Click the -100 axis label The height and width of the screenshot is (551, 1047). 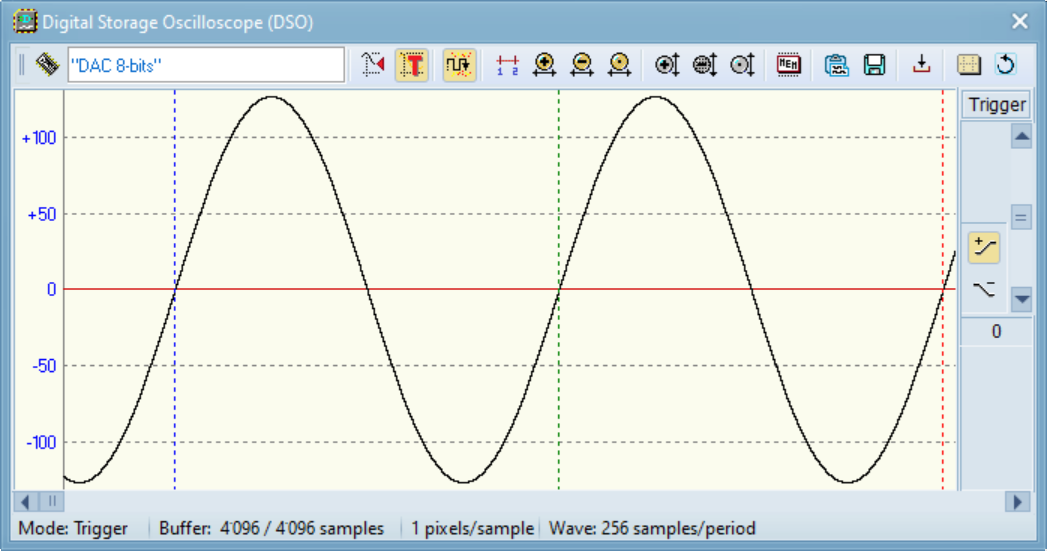tap(41, 442)
